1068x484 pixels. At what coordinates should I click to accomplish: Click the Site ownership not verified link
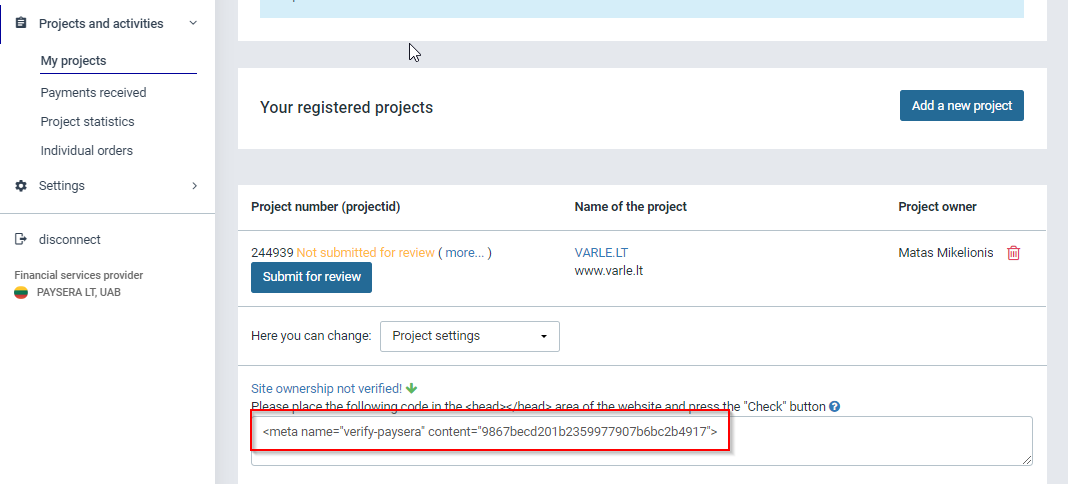pos(326,388)
